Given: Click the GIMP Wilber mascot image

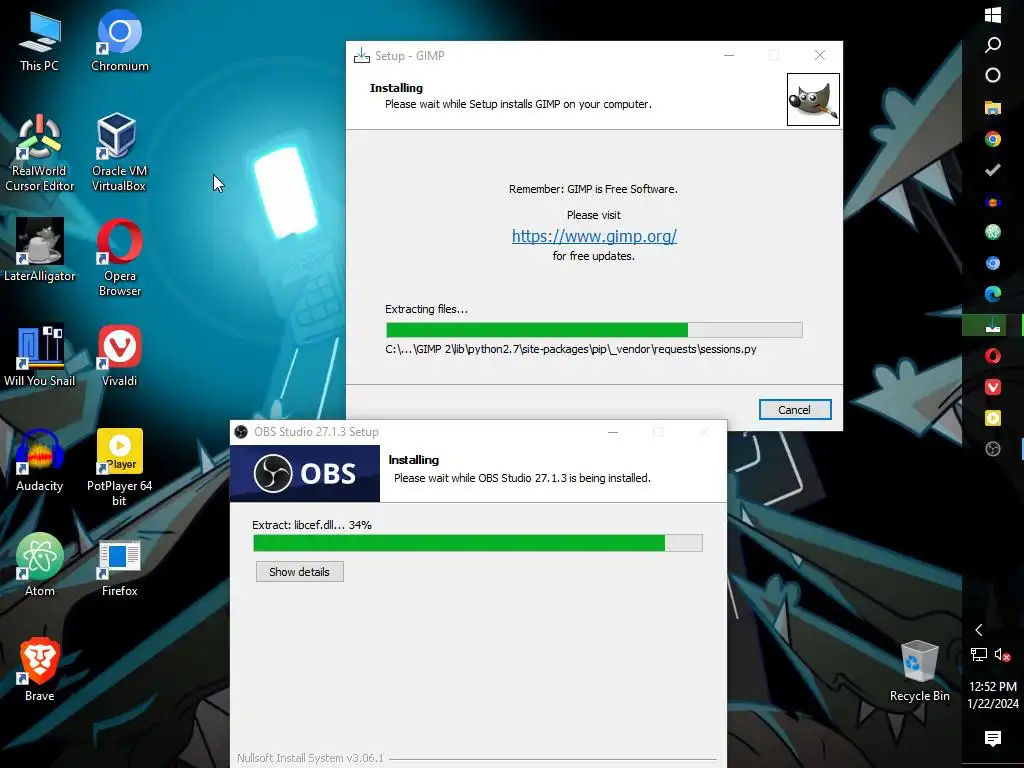Looking at the screenshot, I should (813, 99).
